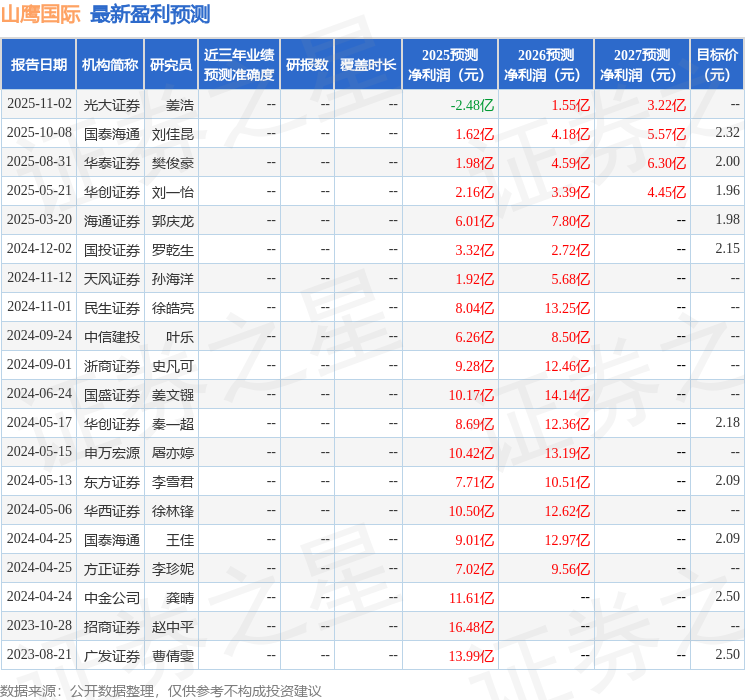Screen dimensions: 745x700
Task: Click the 数据来源 footer disclaimer text
Action: pos(161,690)
